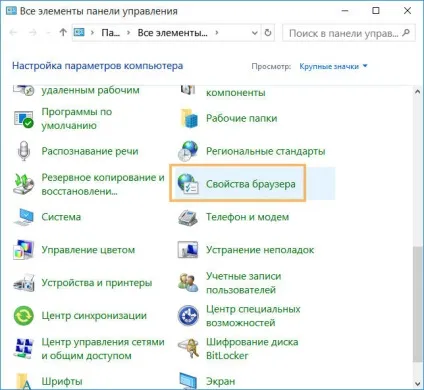The width and height of the screenshot is (424, 390).
Task: Open 'Устройства и принтеры' link
Action: [x=97, y=283]
